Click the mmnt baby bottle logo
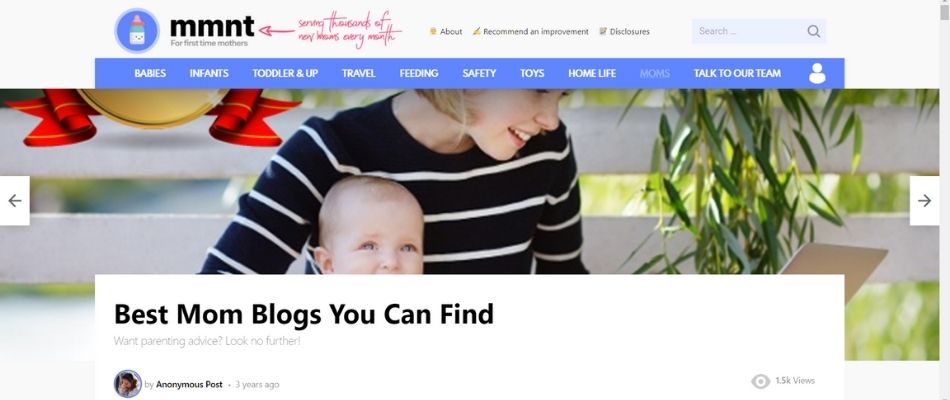 [x=137, y=30]
